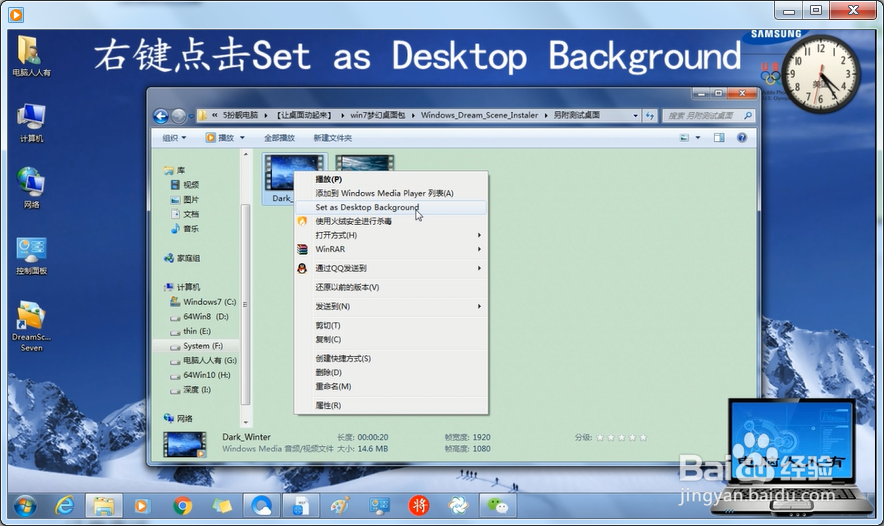Open the orange media player taskbar icon
Screen dimensions: 884x526
click(x=142, y=506)
